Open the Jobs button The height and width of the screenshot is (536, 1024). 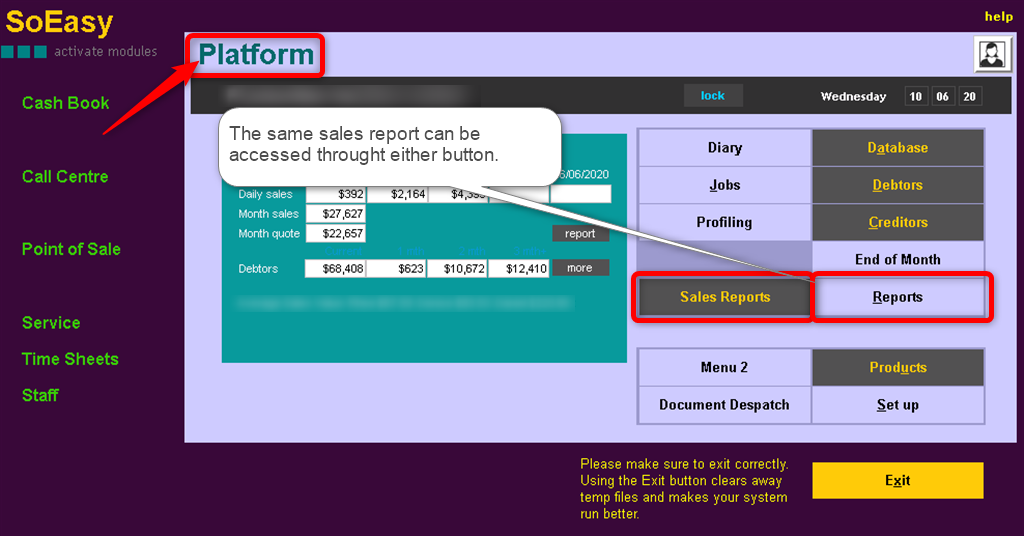point(724,185)
